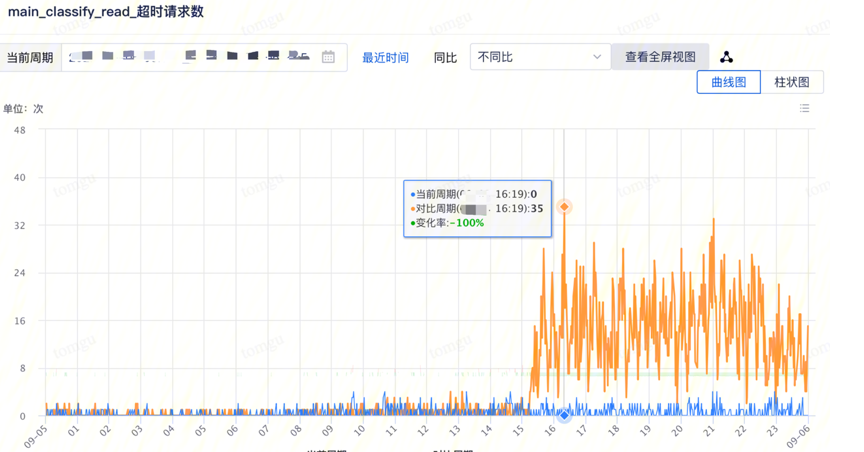This screenshot has height=452, width=864.
Task: Click the tooltip 当前周期 0 line
Action: coord(474,194)
